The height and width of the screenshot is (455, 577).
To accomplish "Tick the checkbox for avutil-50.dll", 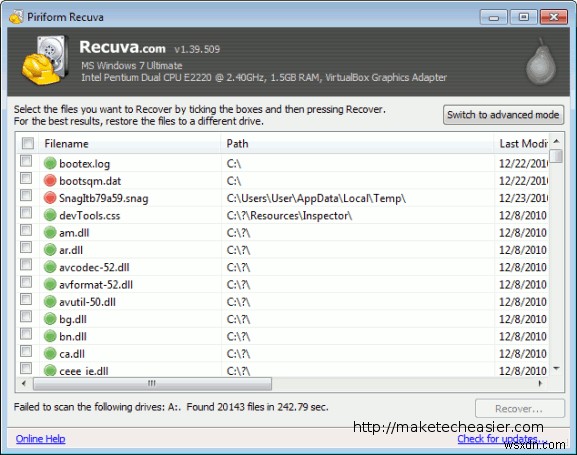I will coord(26,299).
